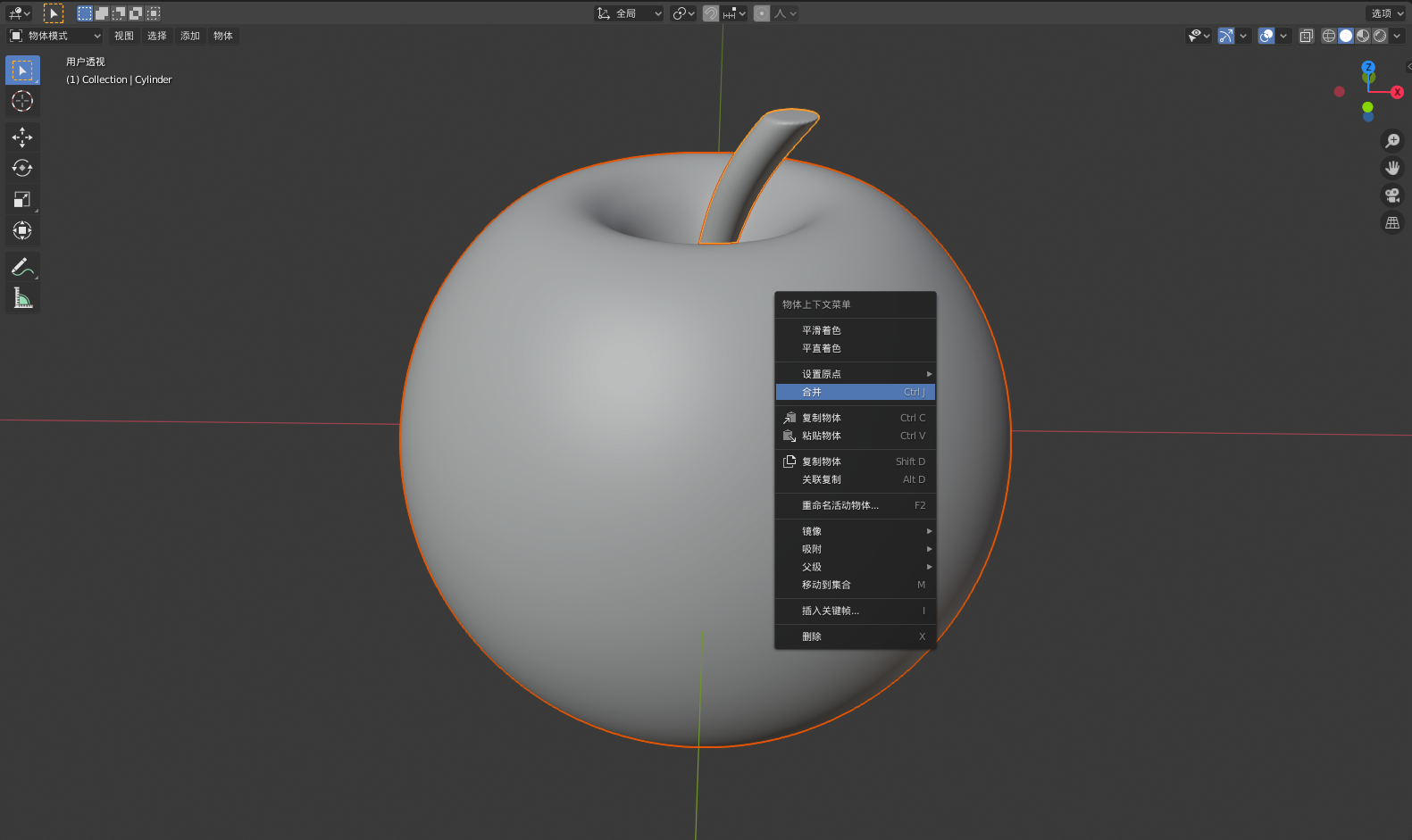
Task: Select the Measure ruler tool
Action: point(22,298)
